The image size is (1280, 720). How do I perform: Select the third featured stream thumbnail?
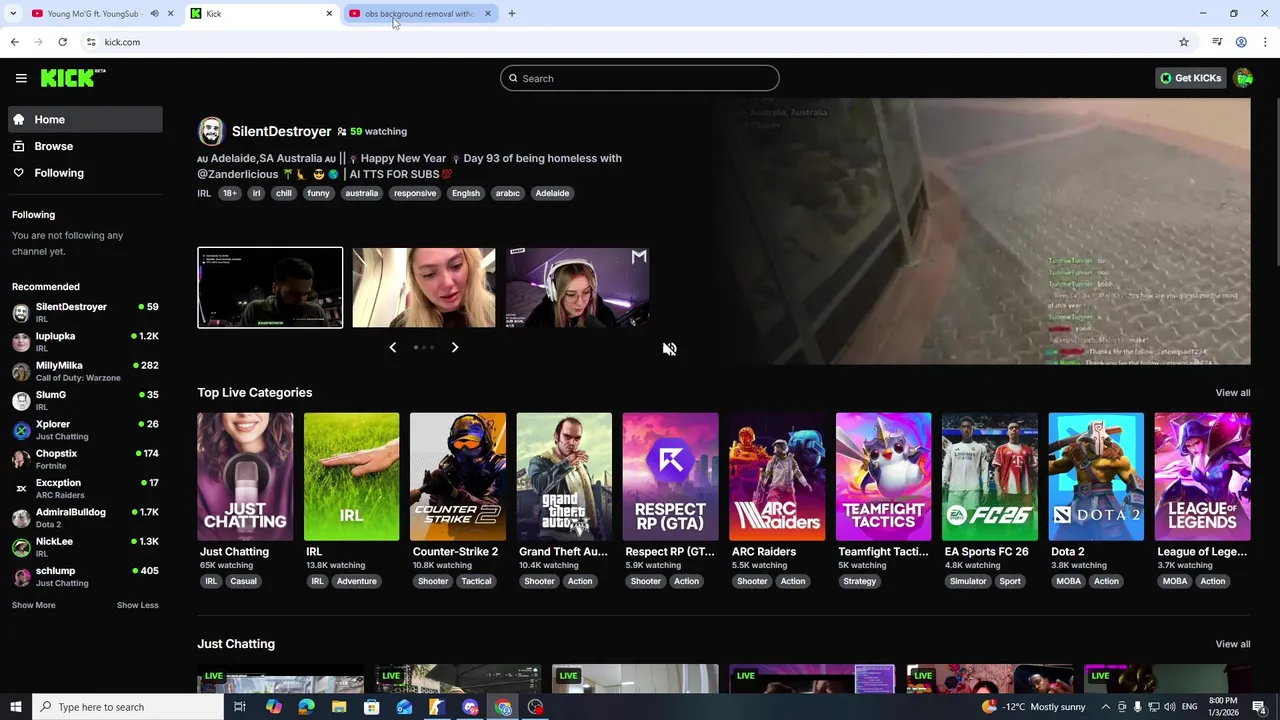point(577,287)
